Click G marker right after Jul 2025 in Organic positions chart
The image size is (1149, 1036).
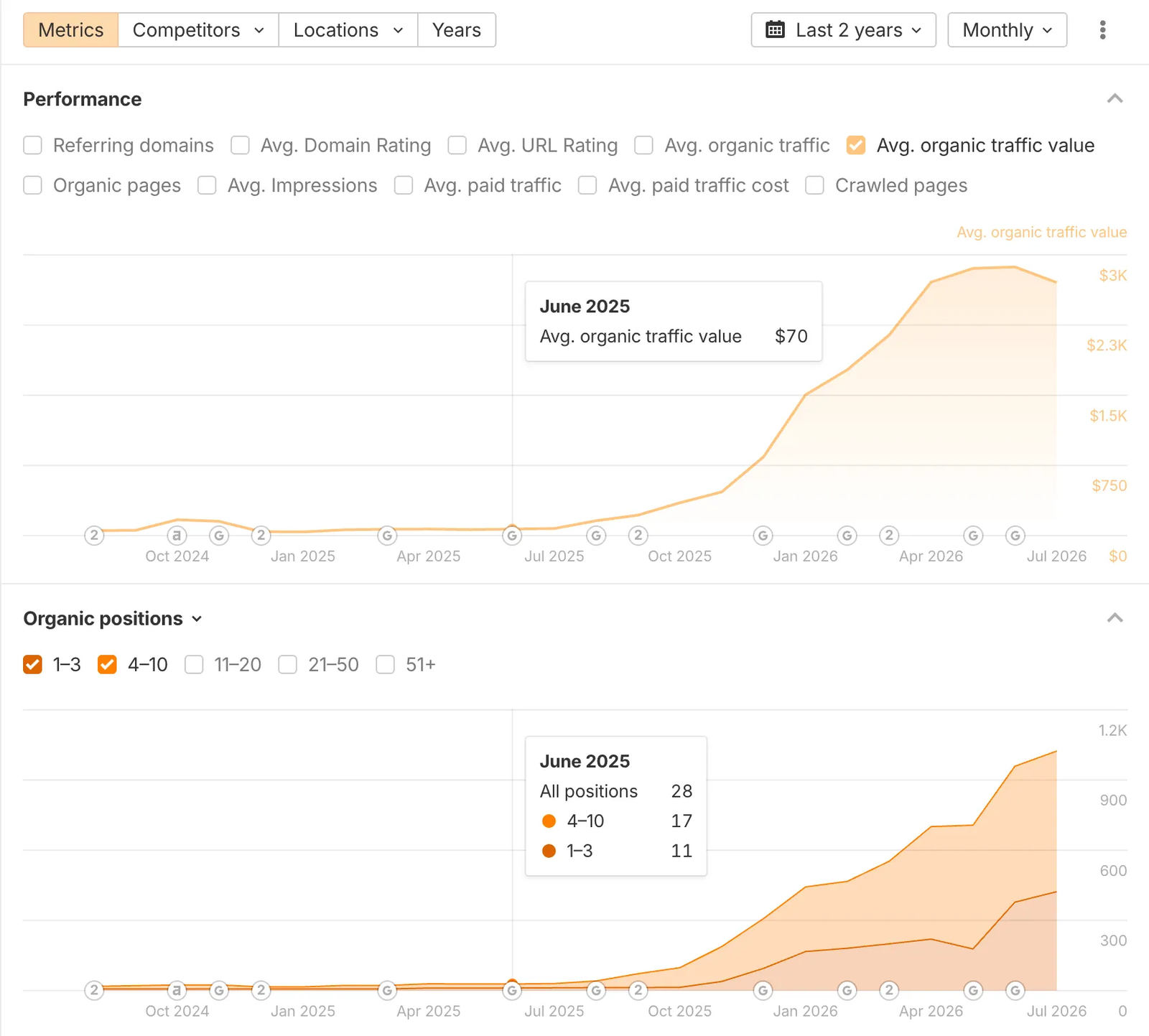click(596, 991)
